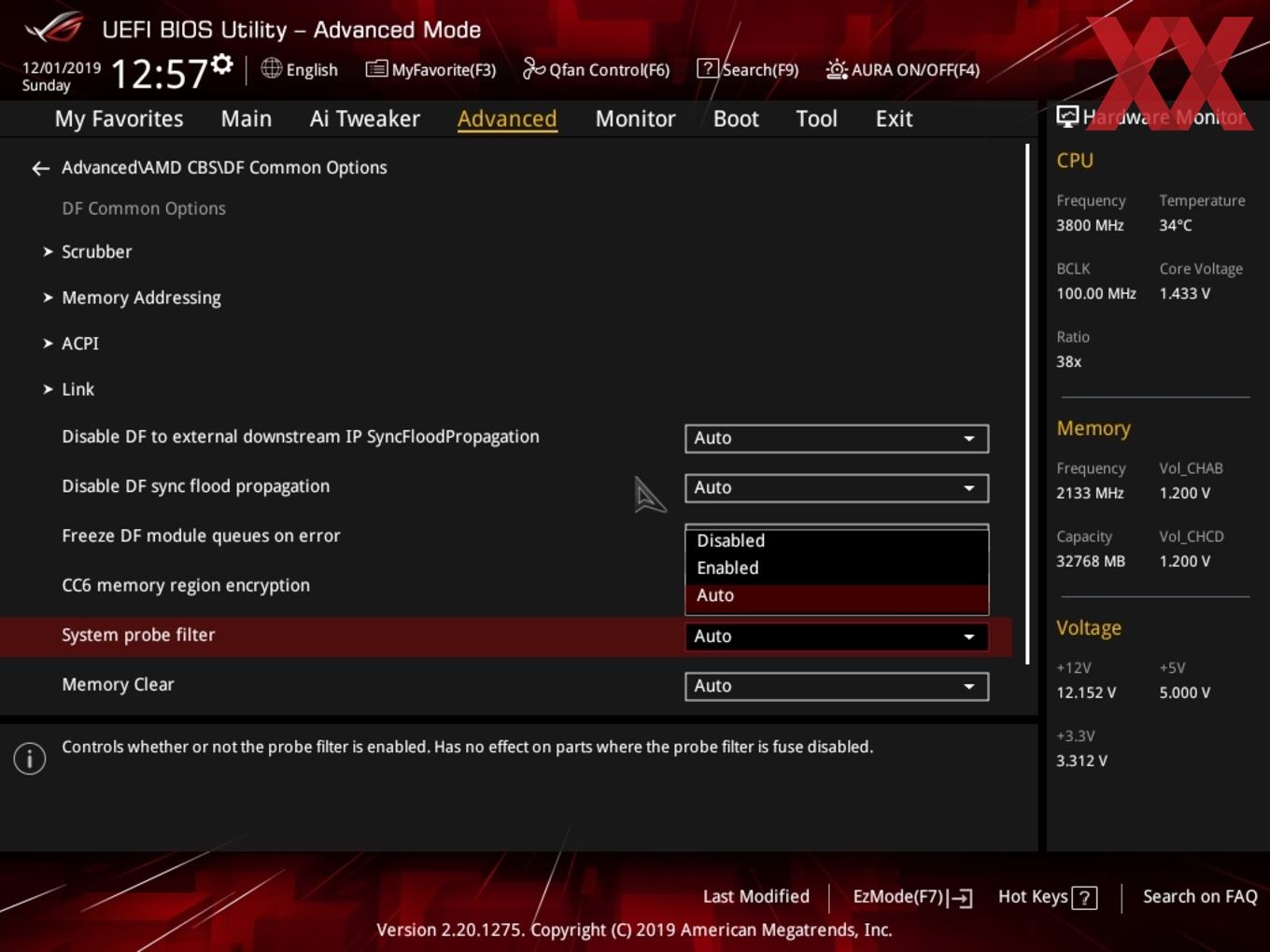Open the external downstream IP SyncFloodPropagation dropdown
The image size is (1270, 952).
tap(837, 439)
